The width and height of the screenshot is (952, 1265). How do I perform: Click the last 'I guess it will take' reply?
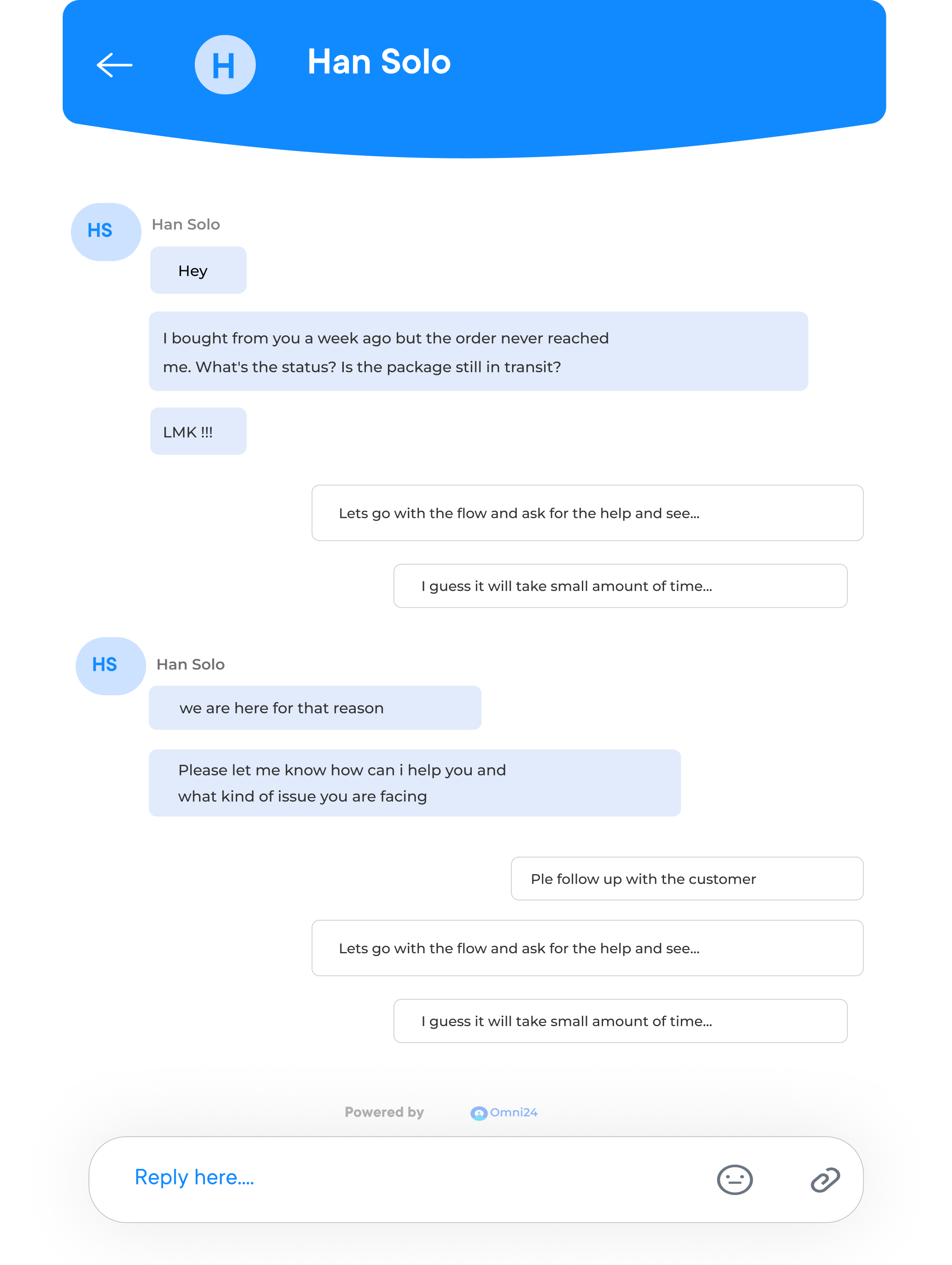[x=620, y=1021]
